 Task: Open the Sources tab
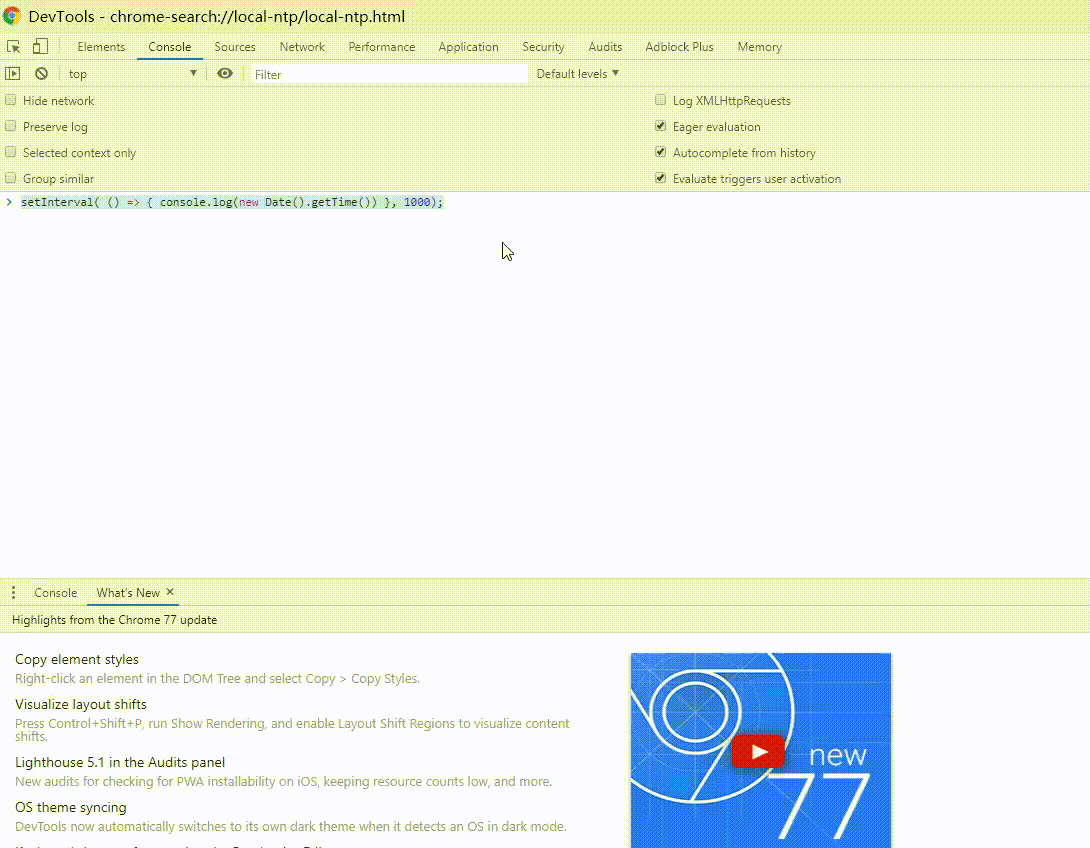tap(235, 47)
